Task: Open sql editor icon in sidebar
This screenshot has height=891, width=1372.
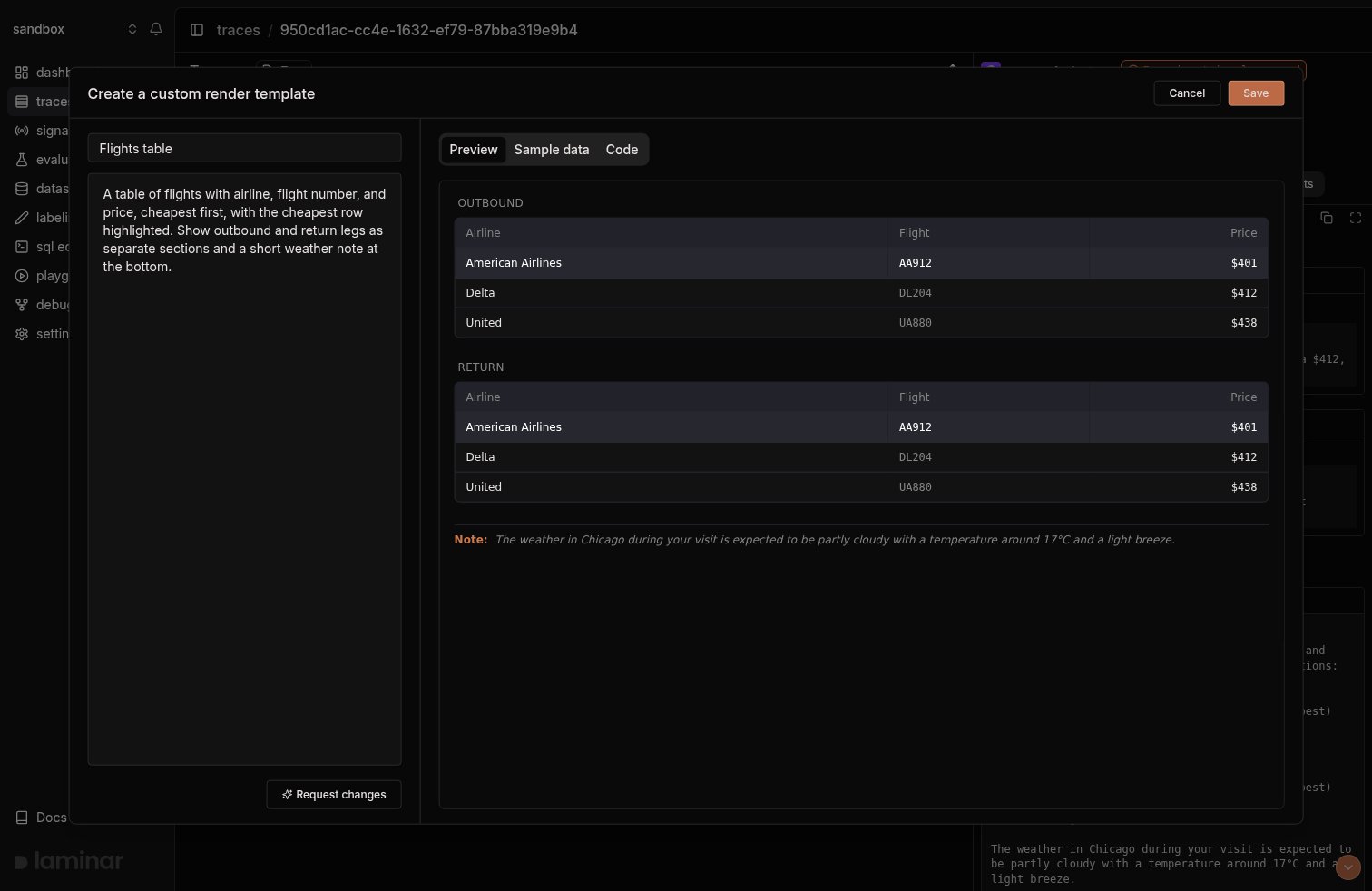Action: click(22, 247)
